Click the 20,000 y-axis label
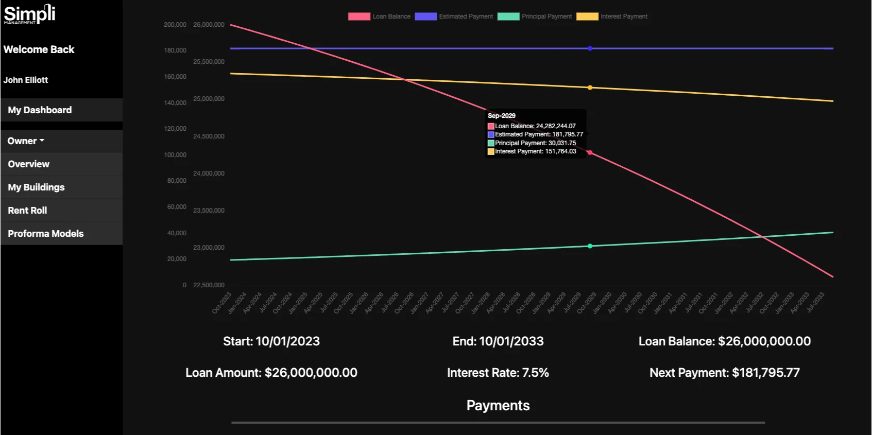872x435 pixels. click(177, 259)
